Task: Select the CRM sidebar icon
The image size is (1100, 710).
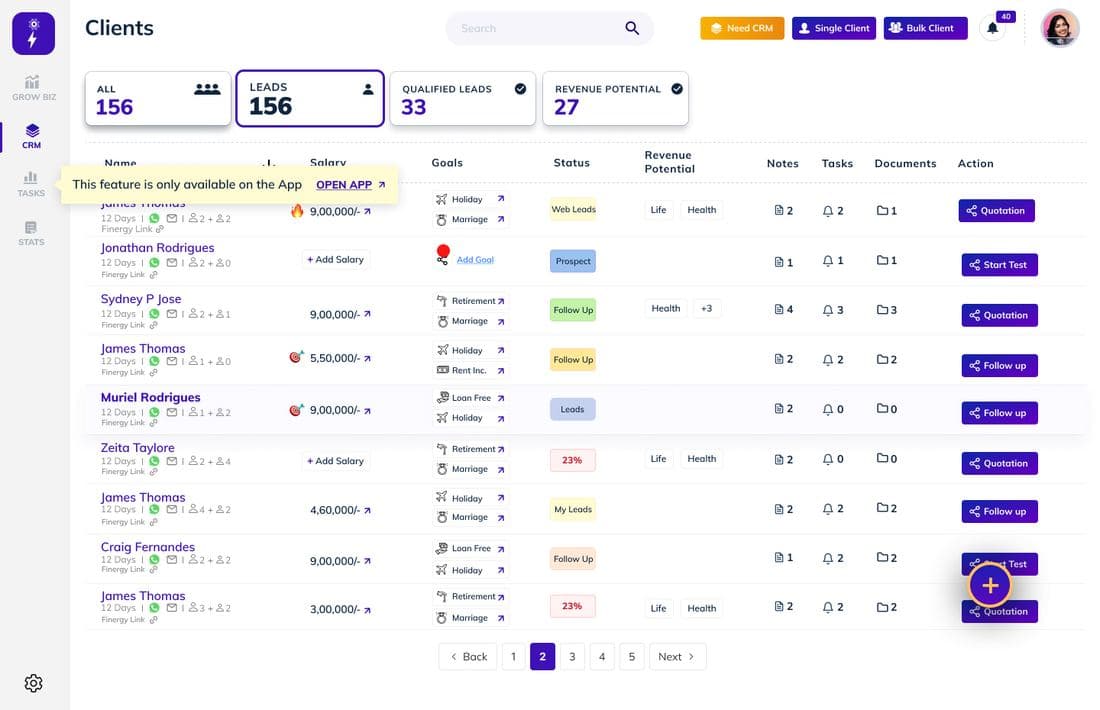Action: (32, 136)
